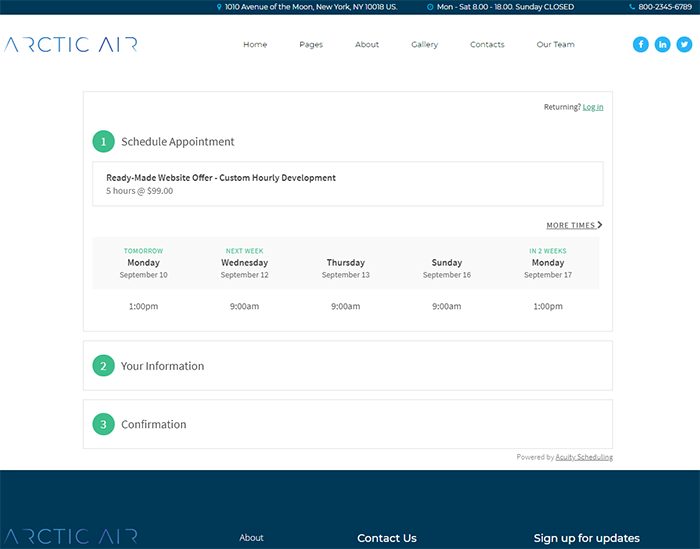Click the Arctic Air footer logo
700x549 pixels.
tap(71, 537)
